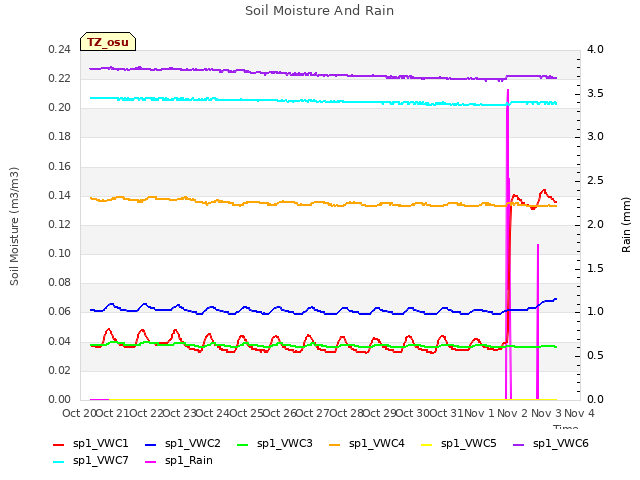This screenshot has width=640, height=480.
Task: Click the 4.0 right axis tick label
Action: coord(596,49)
